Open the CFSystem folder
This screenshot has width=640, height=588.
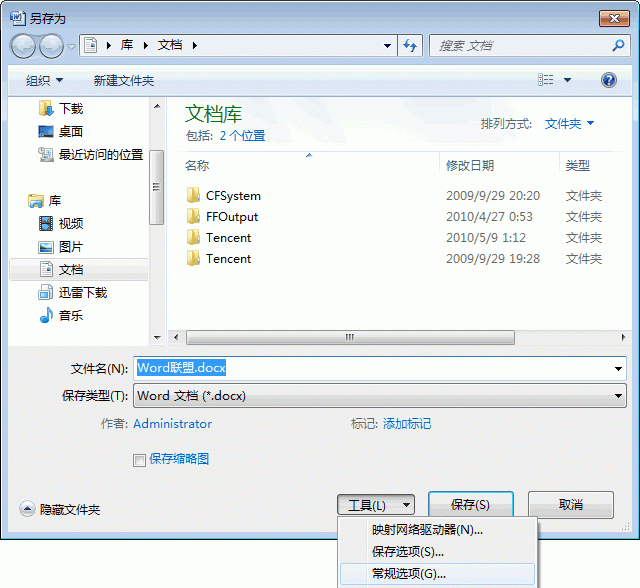(232, 196)
